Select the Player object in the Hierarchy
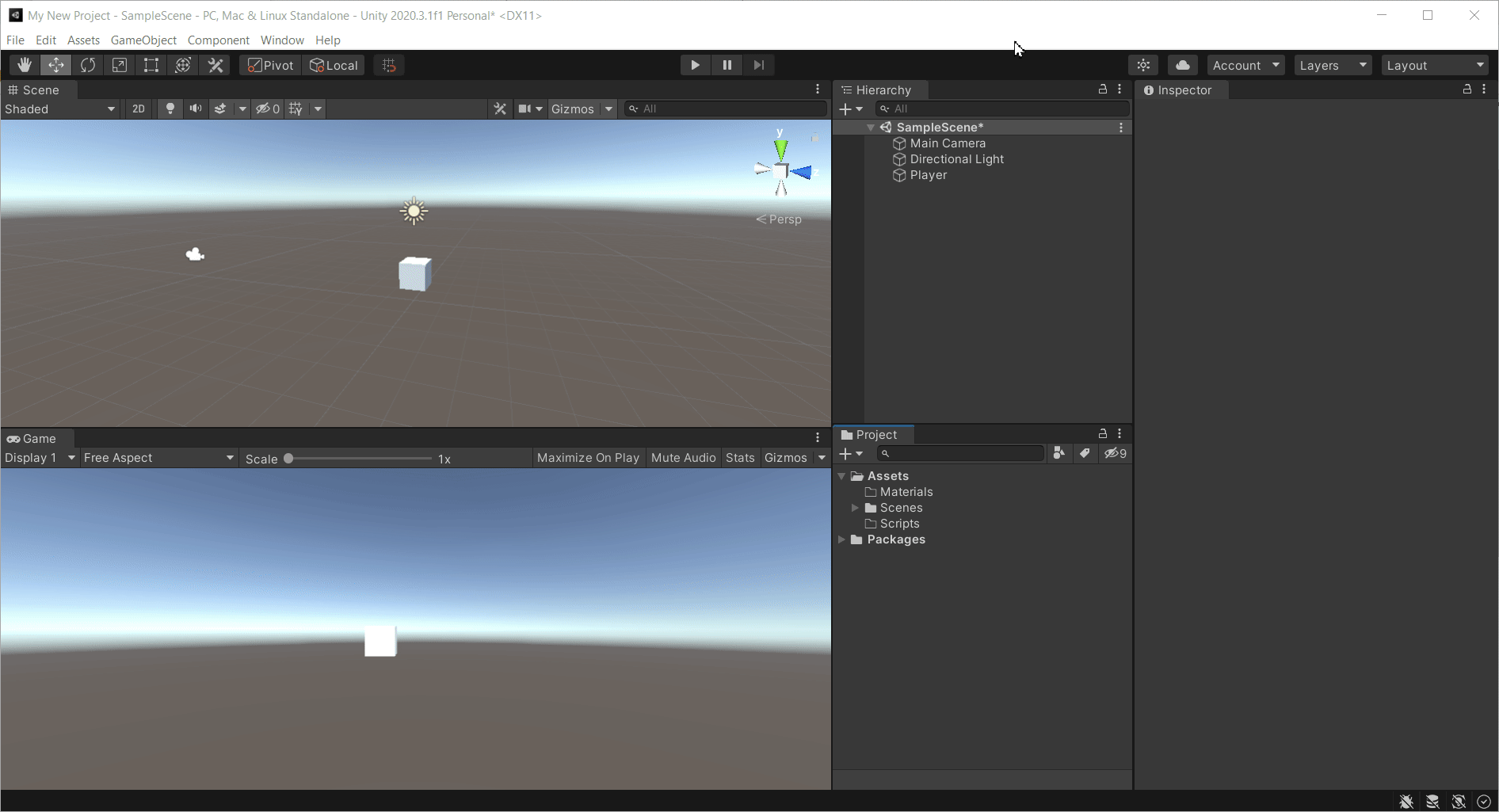The image size is (1499, 812). [928, 175]
